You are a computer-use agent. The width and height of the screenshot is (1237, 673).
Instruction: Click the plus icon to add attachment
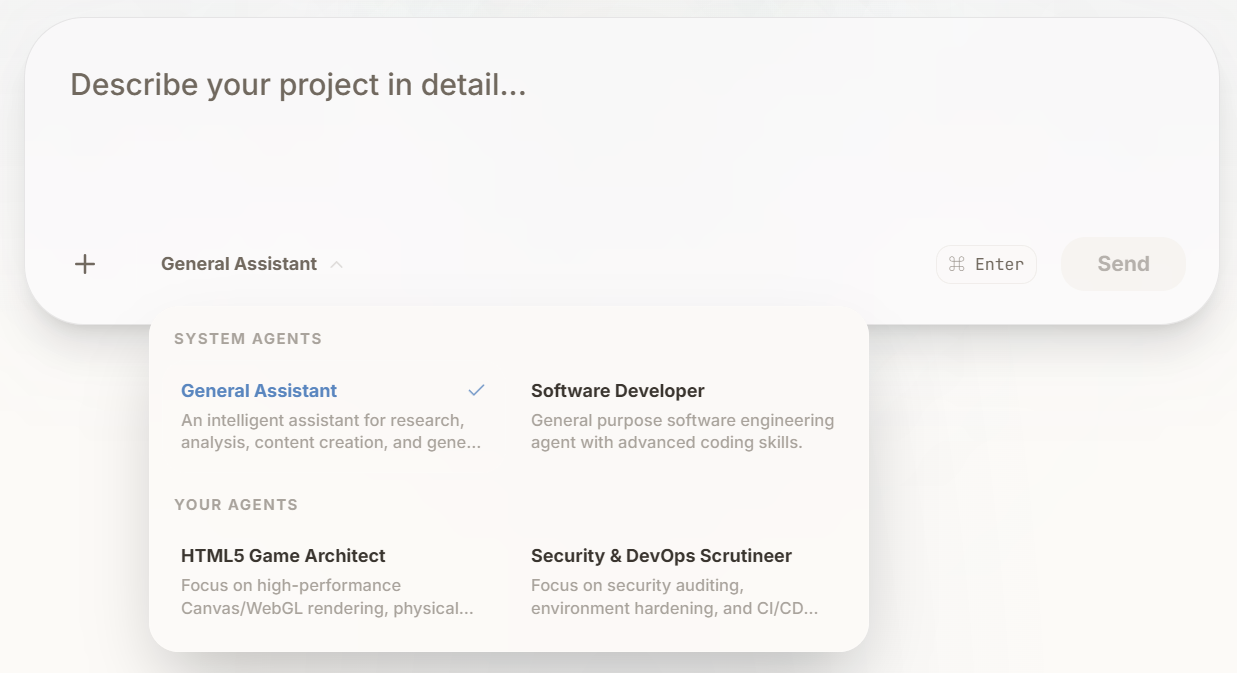[x=85, y=264]
